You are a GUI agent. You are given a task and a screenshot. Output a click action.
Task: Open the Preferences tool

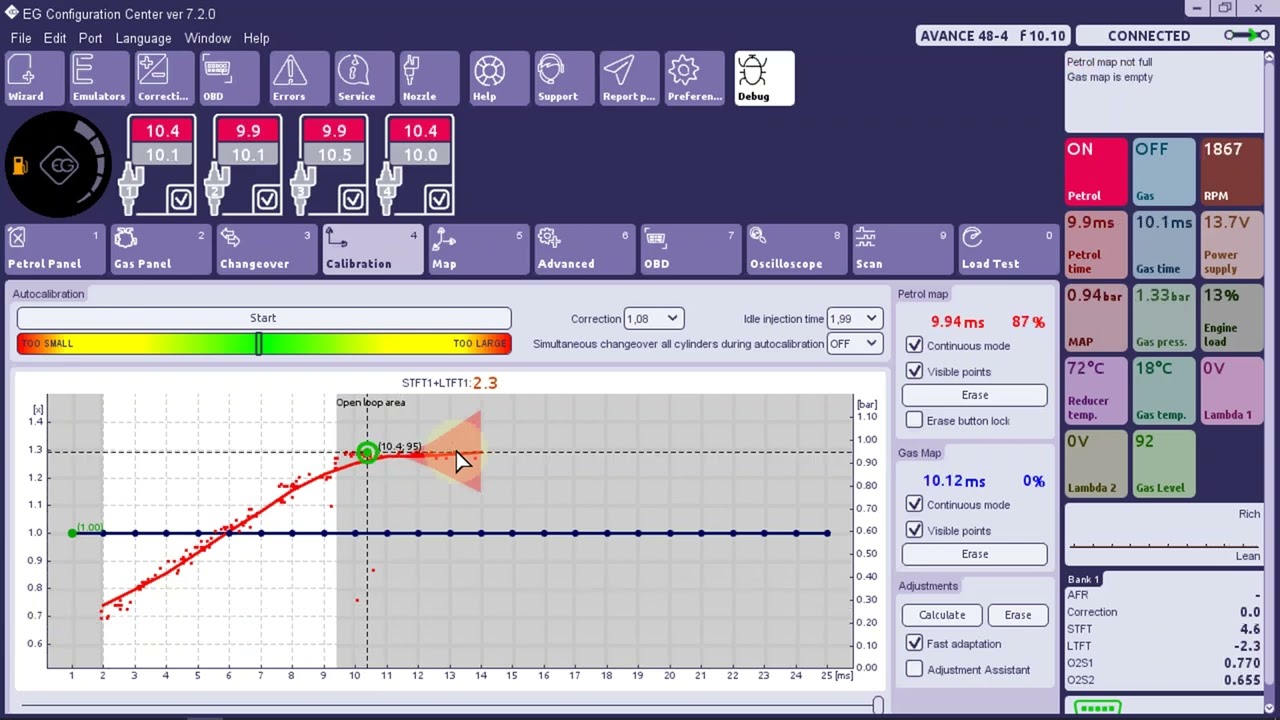(693, 78)
